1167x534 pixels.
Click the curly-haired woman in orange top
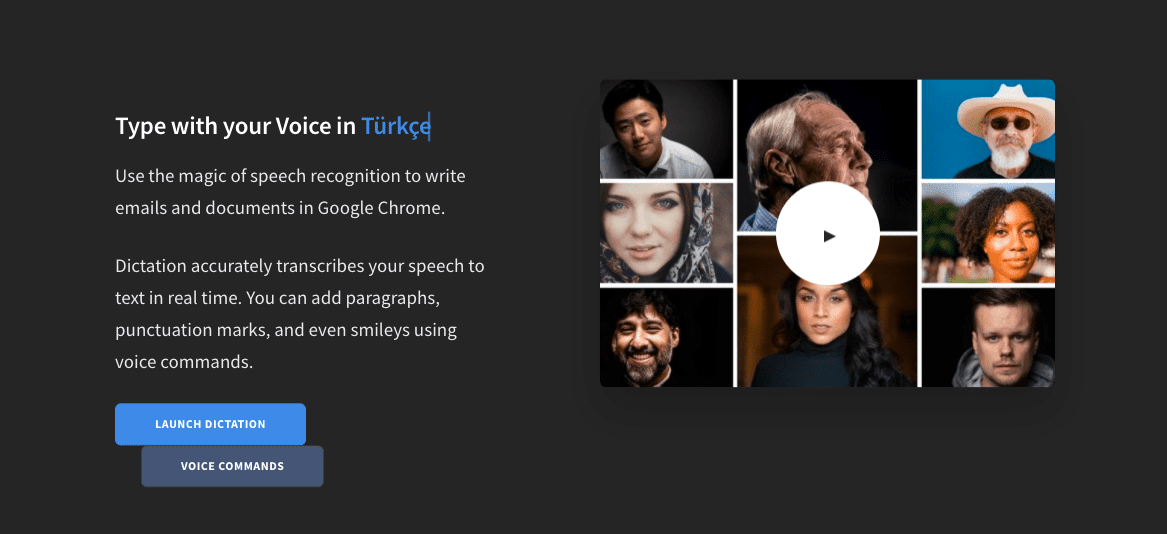988,233
